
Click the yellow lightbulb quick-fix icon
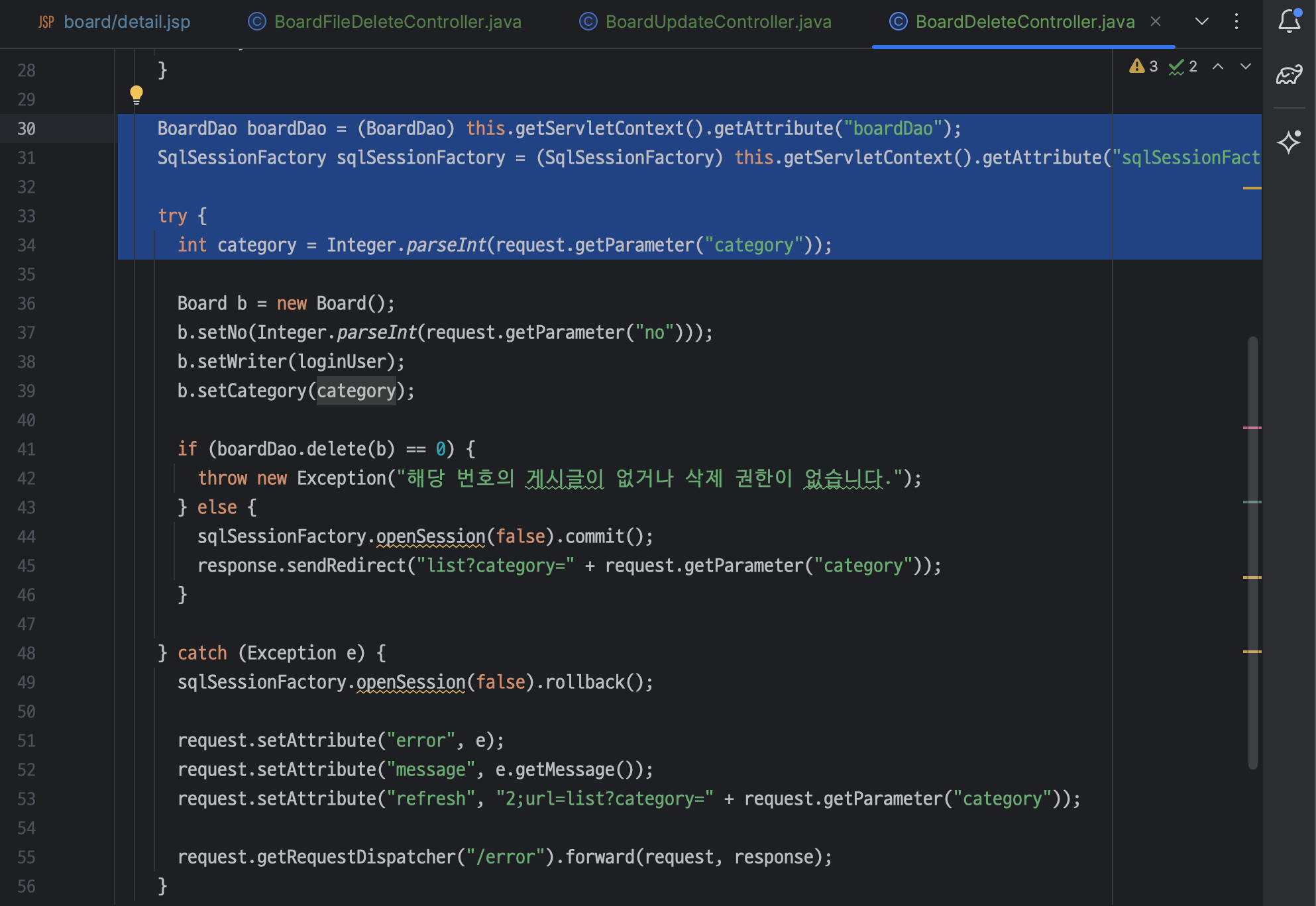tap(137, 94)
